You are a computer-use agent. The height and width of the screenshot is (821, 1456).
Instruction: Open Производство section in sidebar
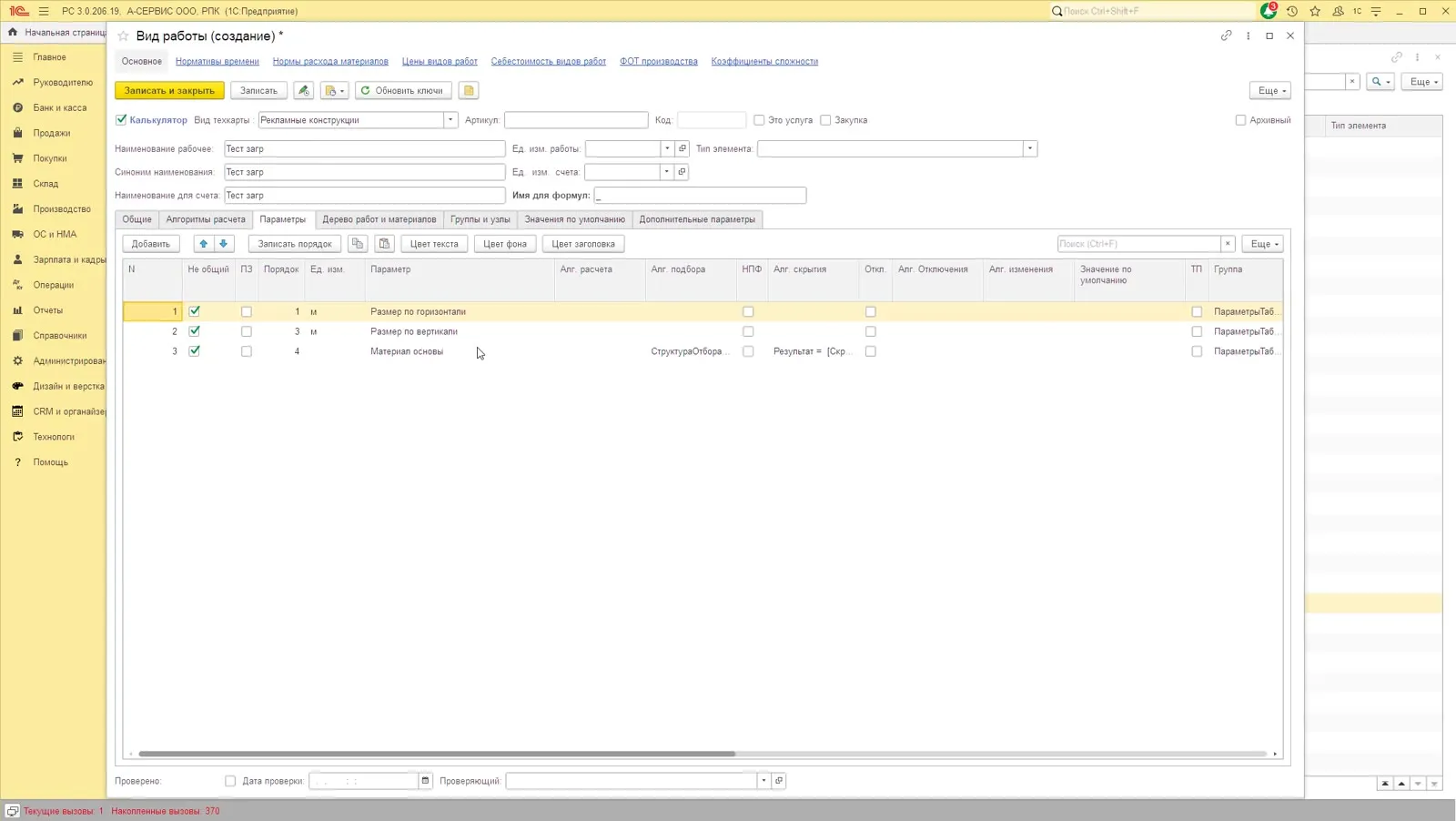62,209
